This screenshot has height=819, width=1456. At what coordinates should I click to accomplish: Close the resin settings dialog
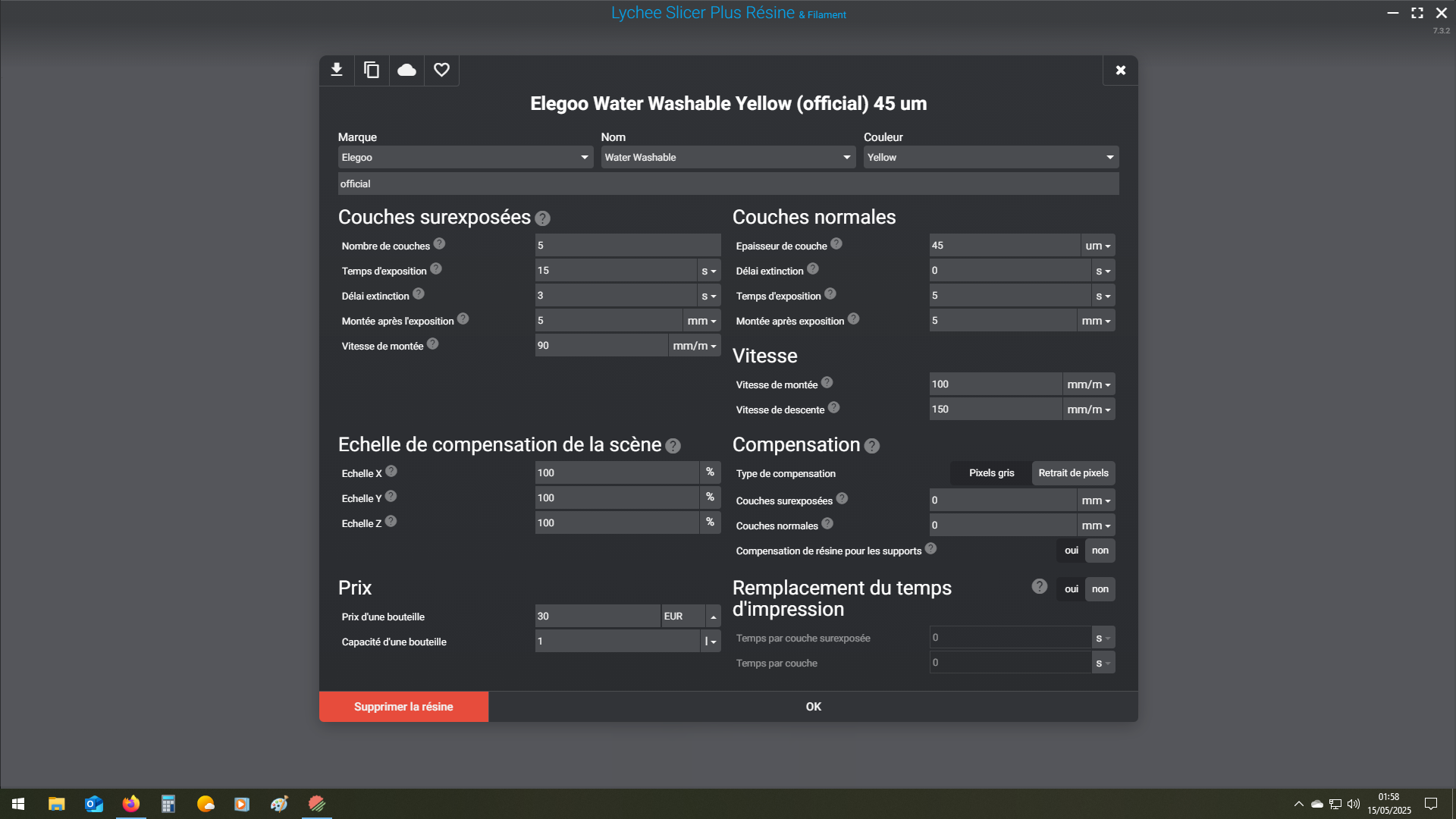[1120, 71]
